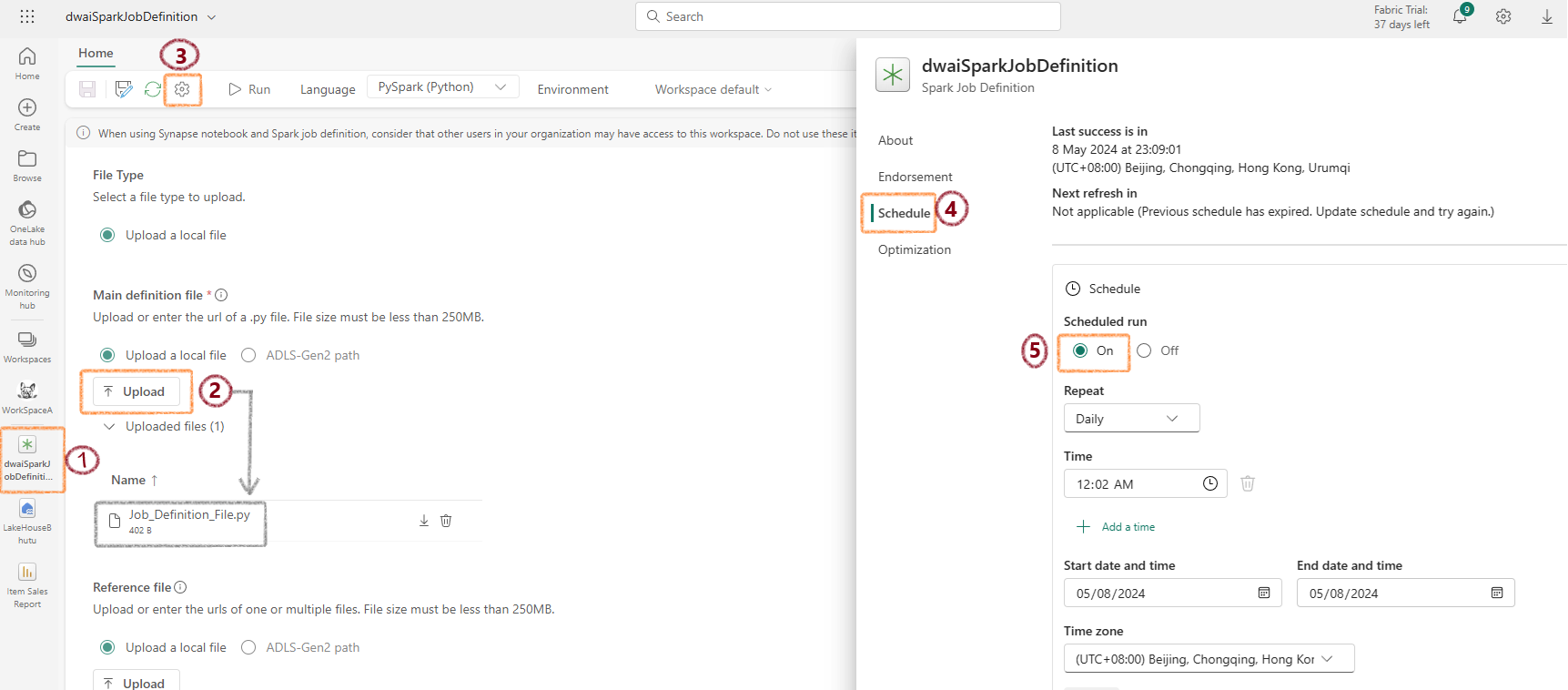Open notifications bell
The height and width of the screenshot is (690, 1568).
(x=1460, y=16)
